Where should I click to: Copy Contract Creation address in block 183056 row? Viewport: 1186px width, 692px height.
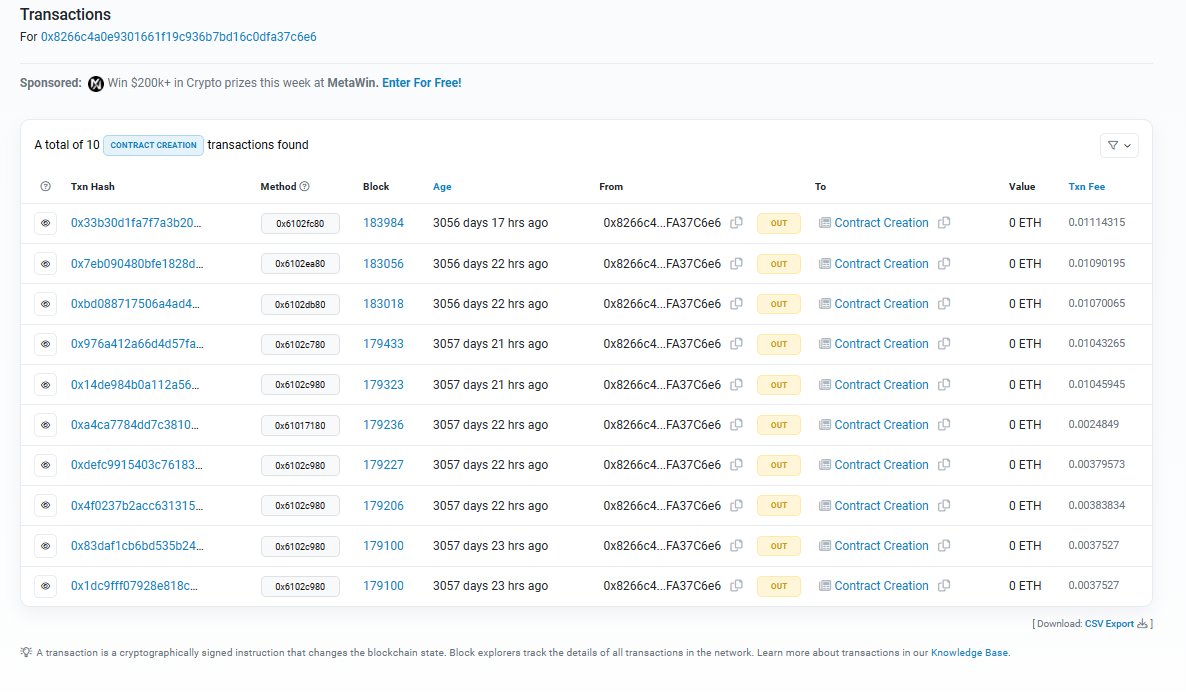(x=944, y=264)
